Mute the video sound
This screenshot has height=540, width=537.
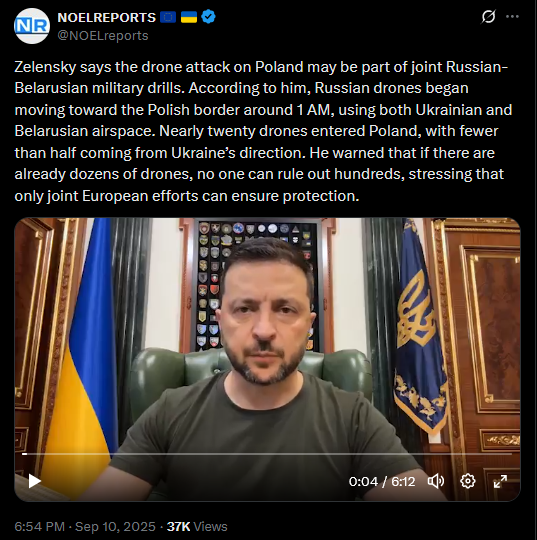pyautogui.click(x=436, y=481)
